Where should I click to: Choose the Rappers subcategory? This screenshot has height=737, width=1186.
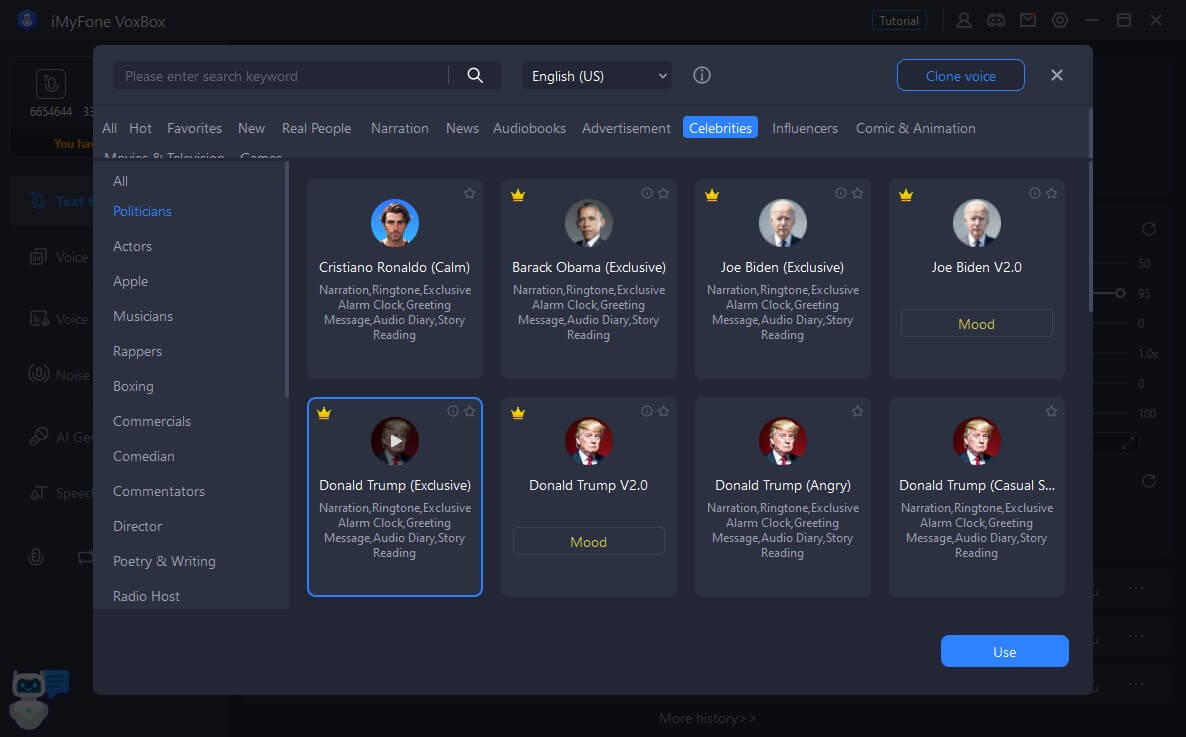pos(137,351)
